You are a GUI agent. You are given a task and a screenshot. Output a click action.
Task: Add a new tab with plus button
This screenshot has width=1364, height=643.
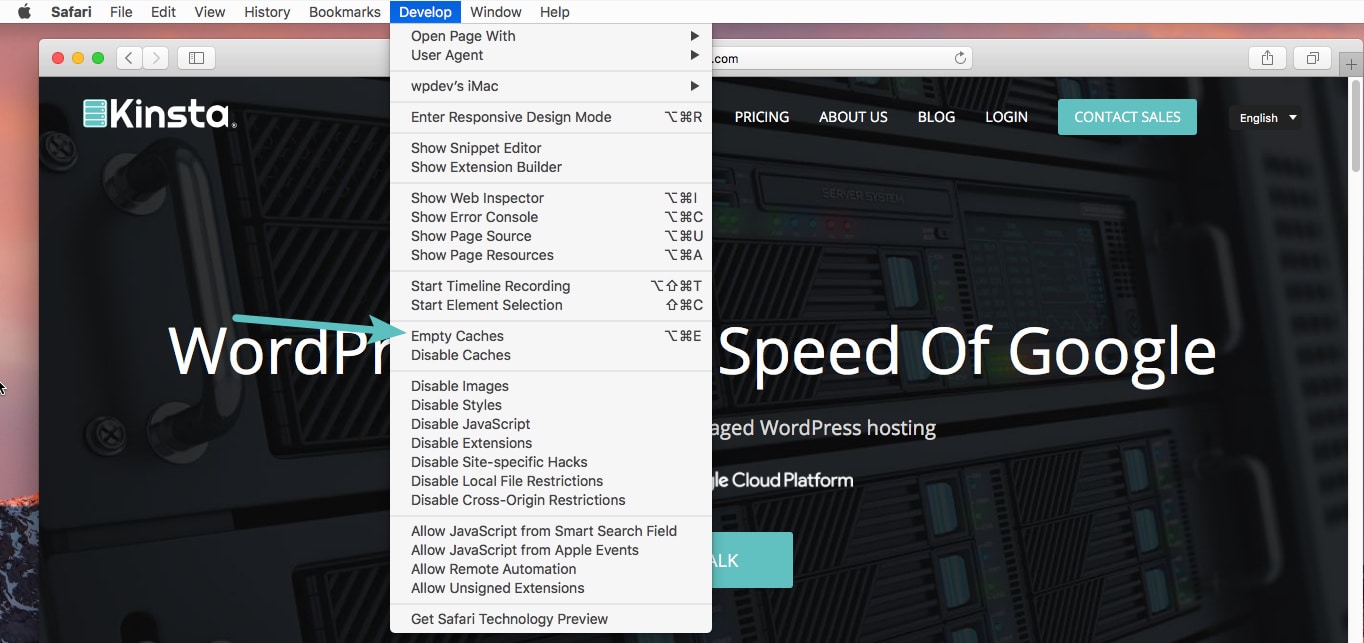(1352, 63)
